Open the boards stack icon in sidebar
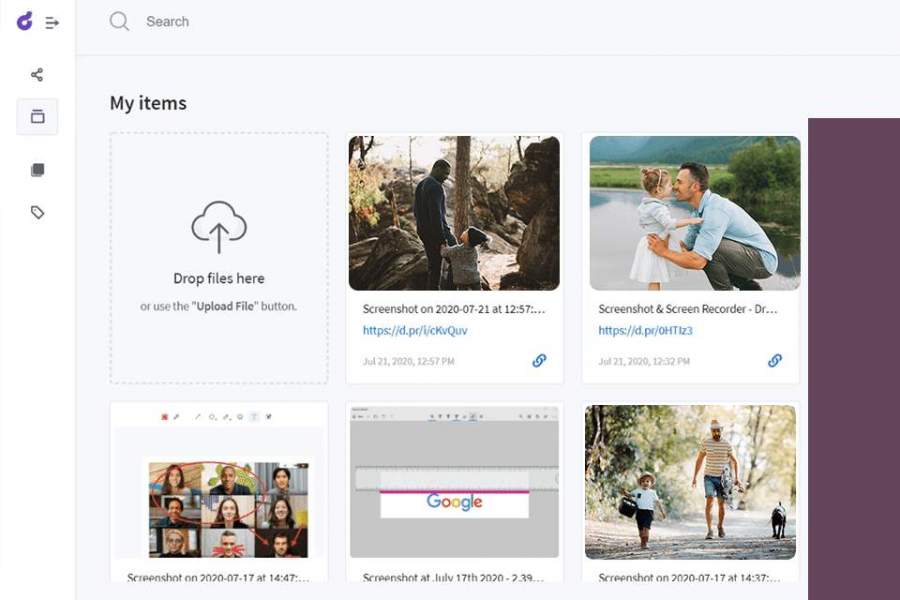 click(37, 170)
